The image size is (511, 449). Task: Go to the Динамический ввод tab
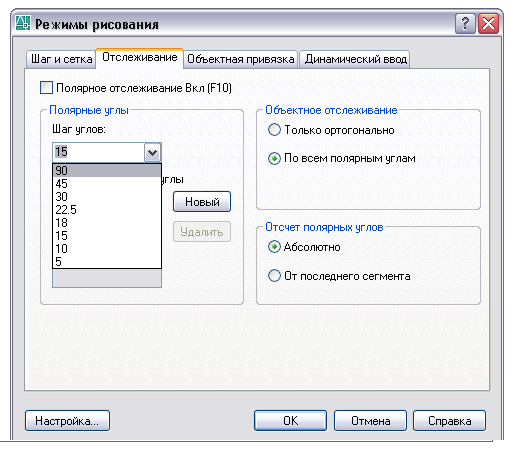coord(355,59)
